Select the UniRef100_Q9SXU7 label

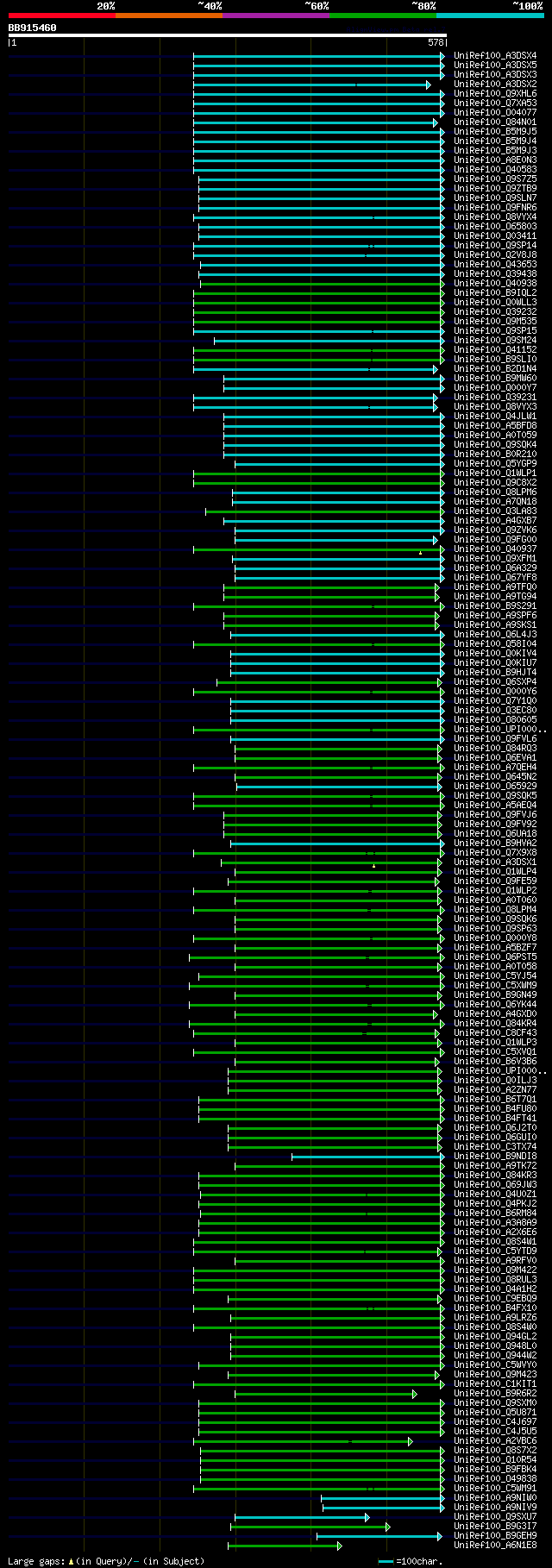pyautogui.click(x=495, y=1517)
